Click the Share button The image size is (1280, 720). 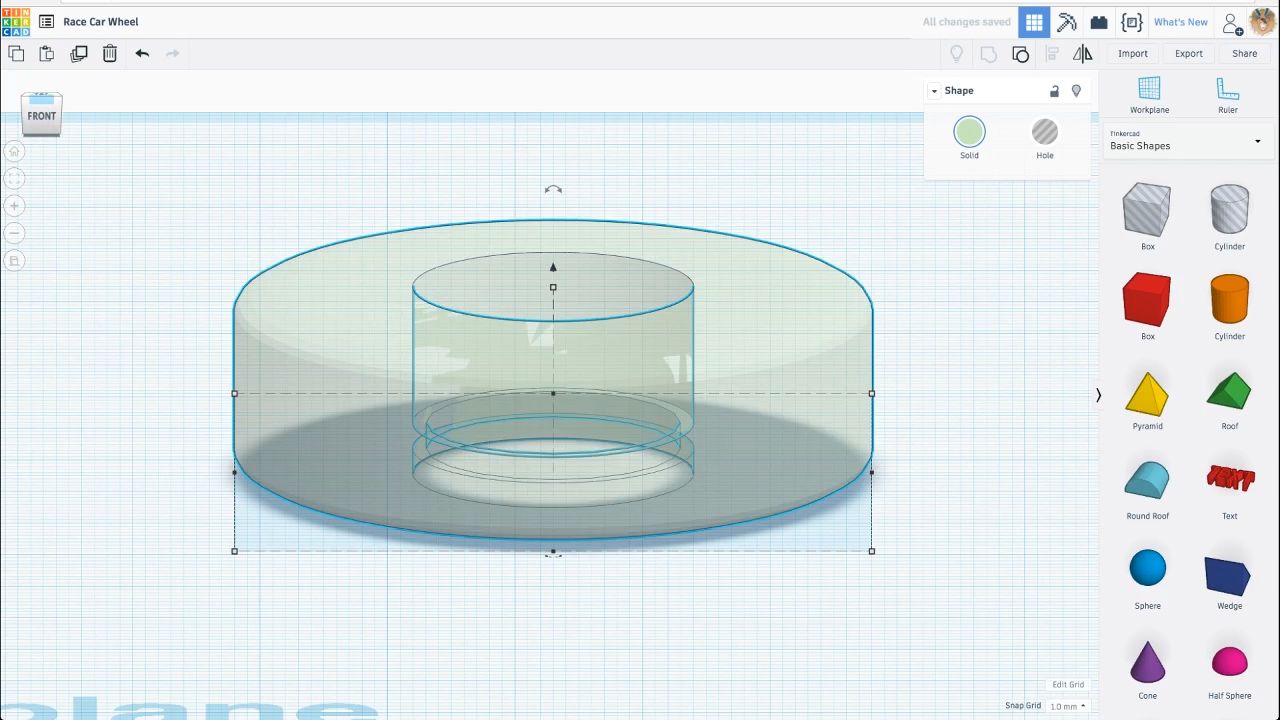(1245, 54)
